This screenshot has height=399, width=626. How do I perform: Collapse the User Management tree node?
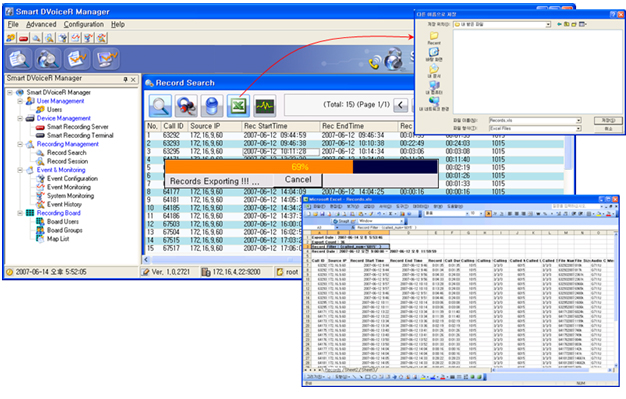(20, 101)
